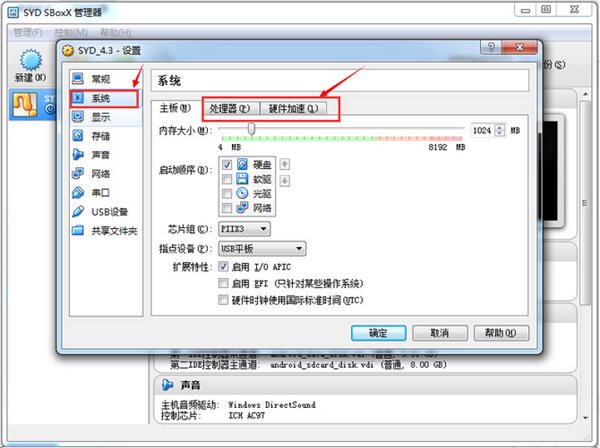This screenshot has width=600, height=448.
Task: Open USB设备 settings category
Action: click(x=105, y=212)
